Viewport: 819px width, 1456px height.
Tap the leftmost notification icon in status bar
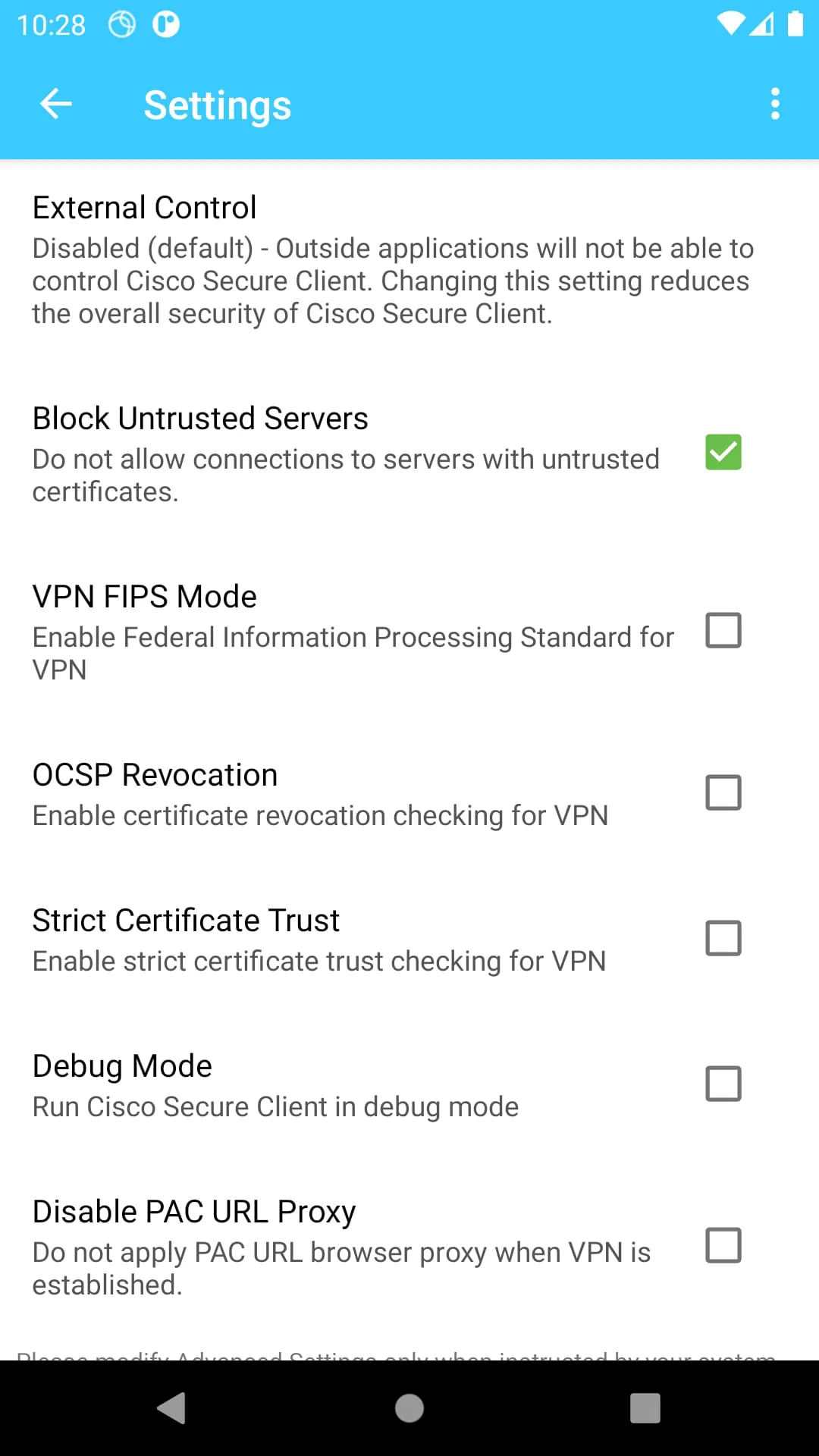click(121, 25)
